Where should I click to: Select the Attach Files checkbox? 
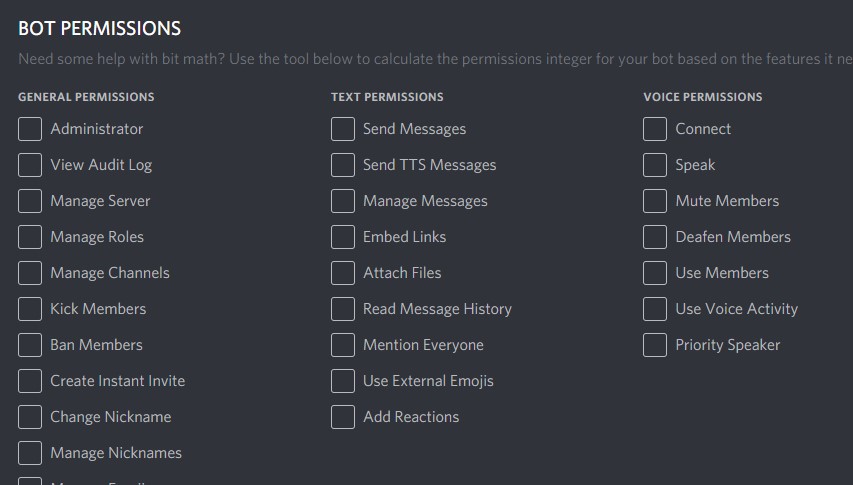[343, 273]
